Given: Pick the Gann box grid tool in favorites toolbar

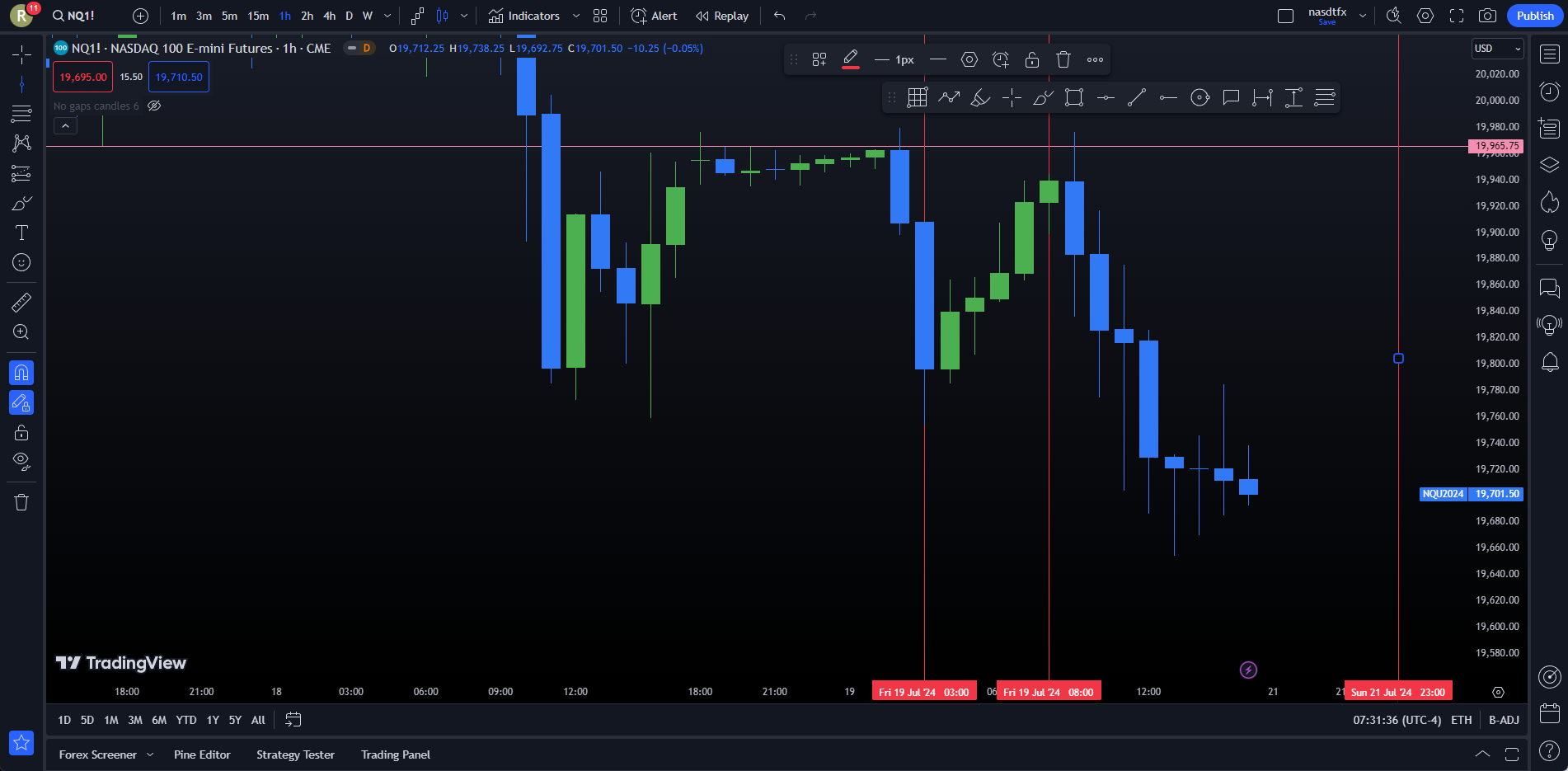Looking at the screenshot, I should 918,97.
